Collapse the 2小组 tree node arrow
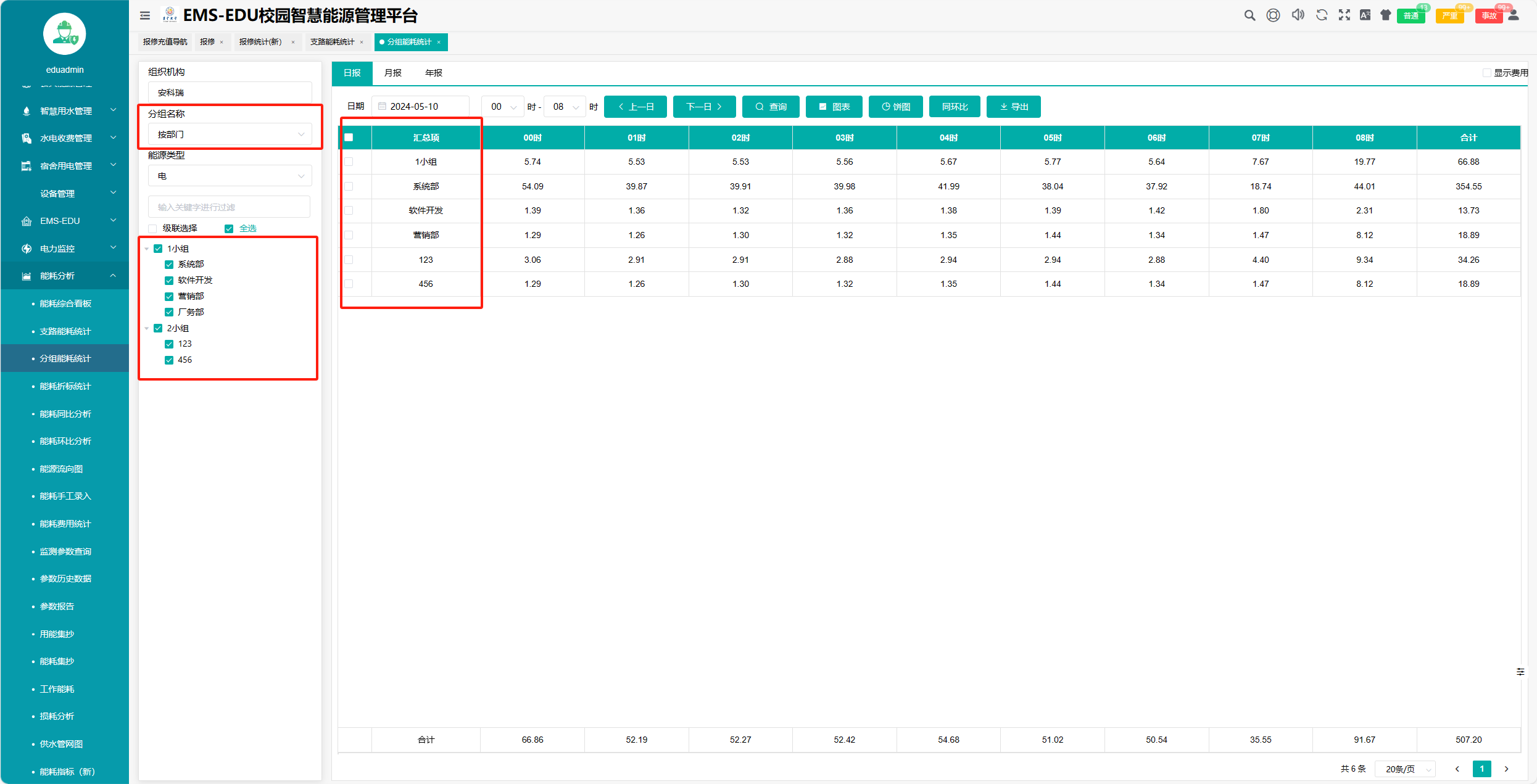 click(147, 329)
